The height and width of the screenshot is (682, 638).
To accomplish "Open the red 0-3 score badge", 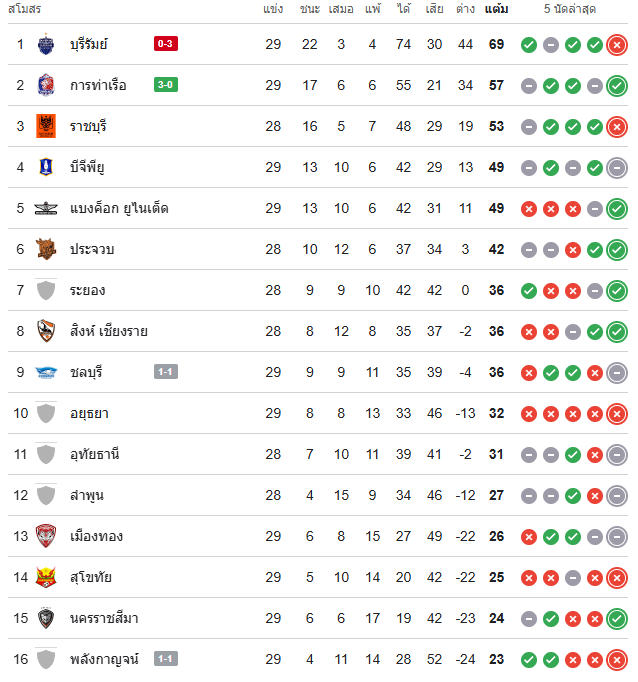I will click(x=166, y=43).
